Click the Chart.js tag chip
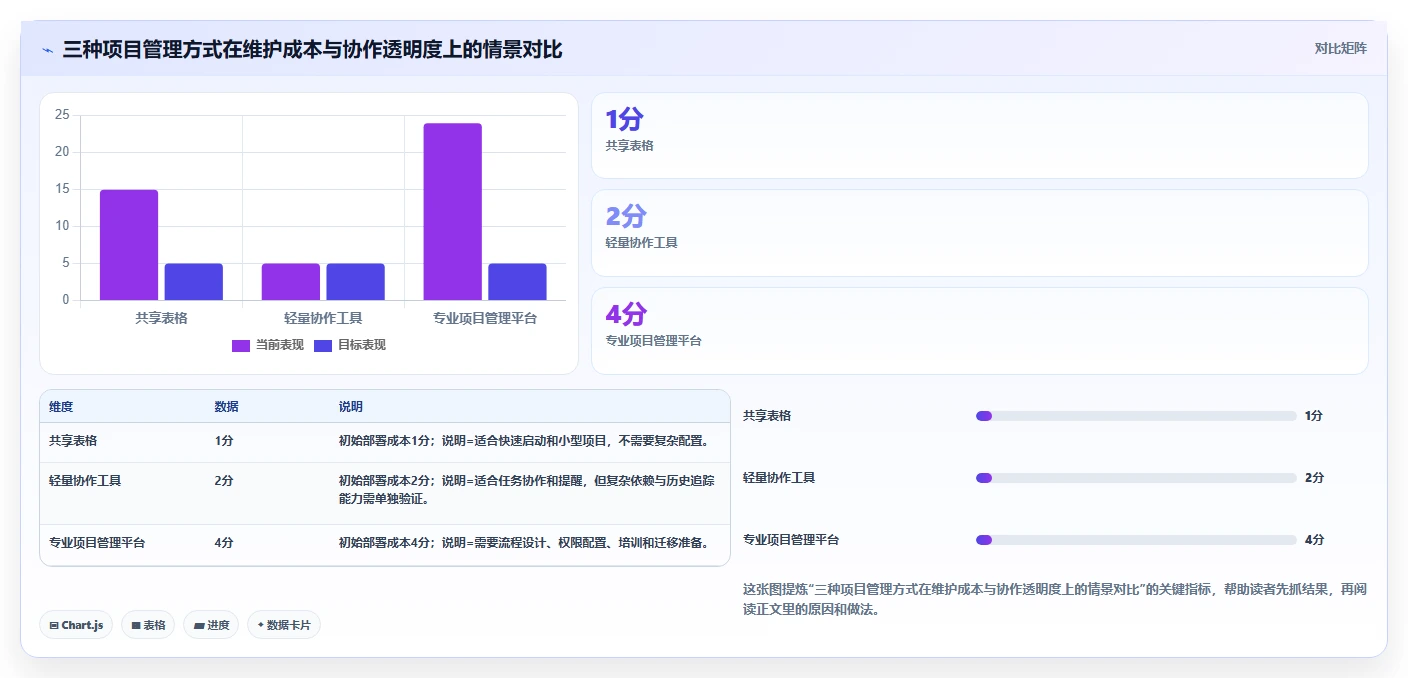This screenshot has height=678, width=1408. [76, 625]
